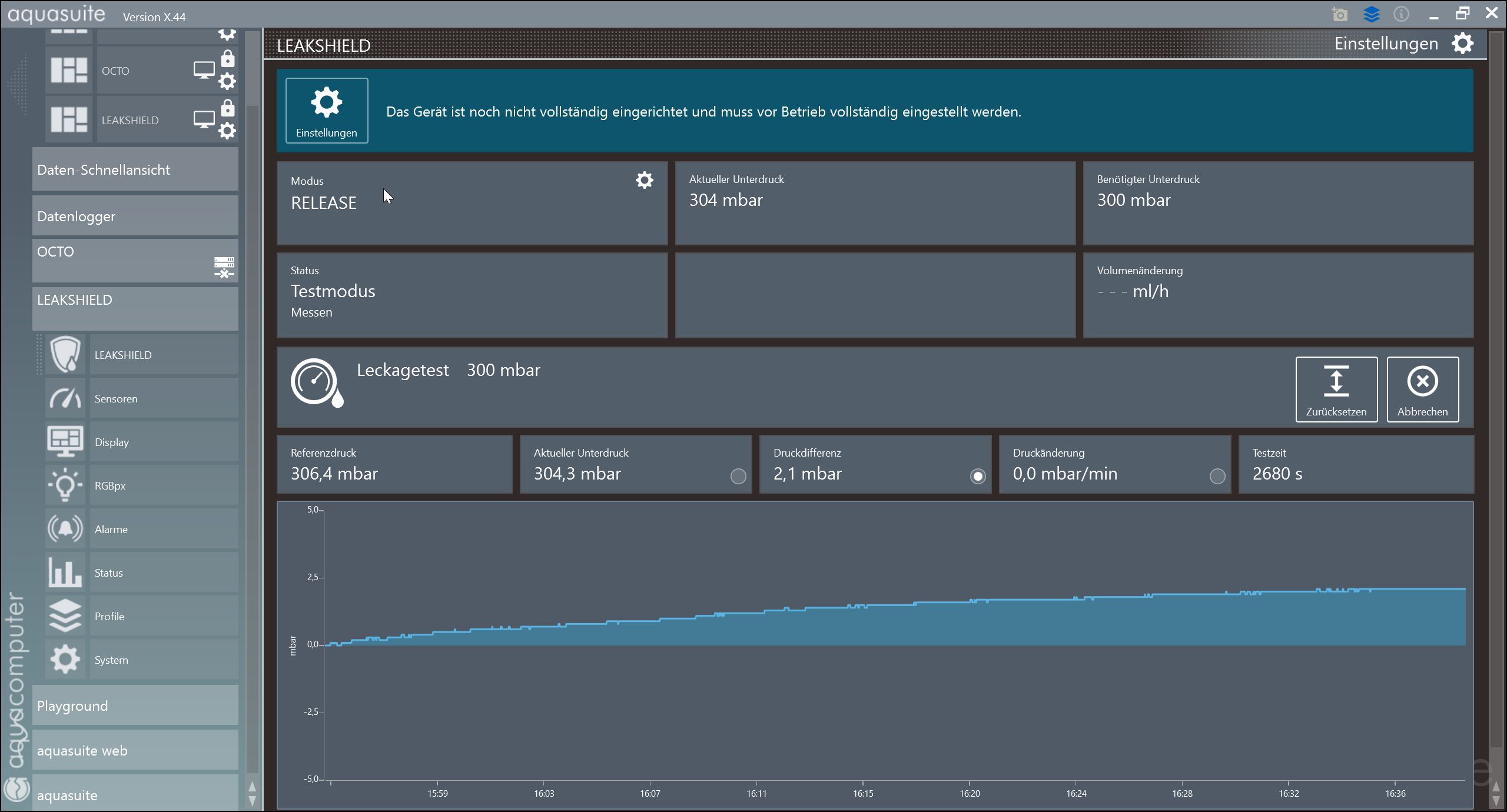Click the screenshot camera icon in title bar
The width and height of the screenshot is (1507, 812).
(x=1339, y=14)
